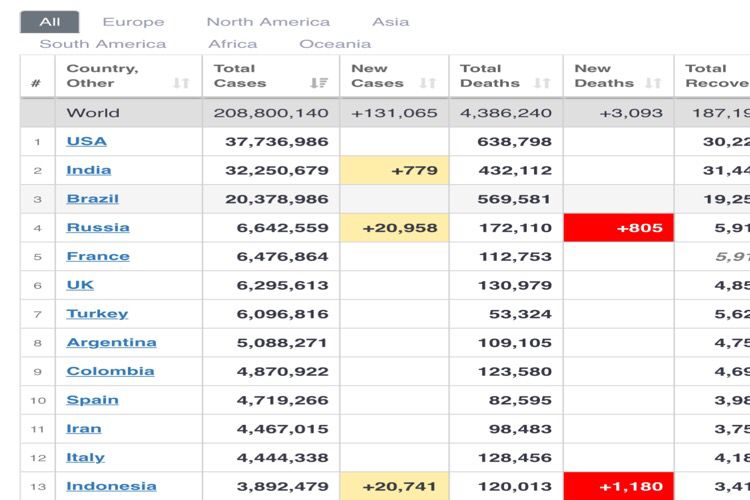
Task: Click the # column header
Action: point(37,77)
